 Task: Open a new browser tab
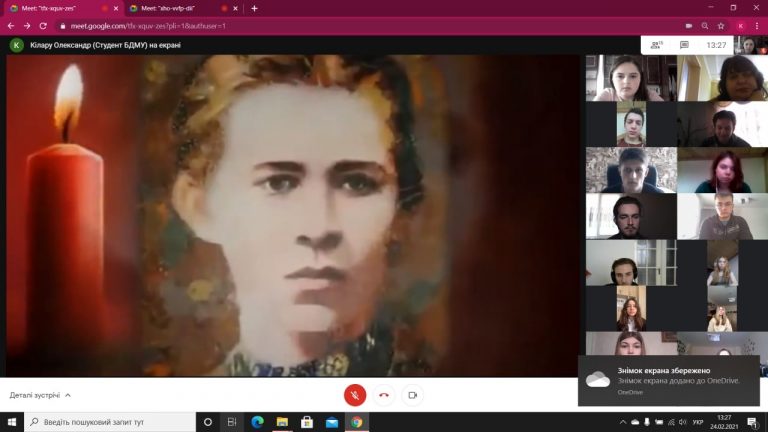[254, 8]
